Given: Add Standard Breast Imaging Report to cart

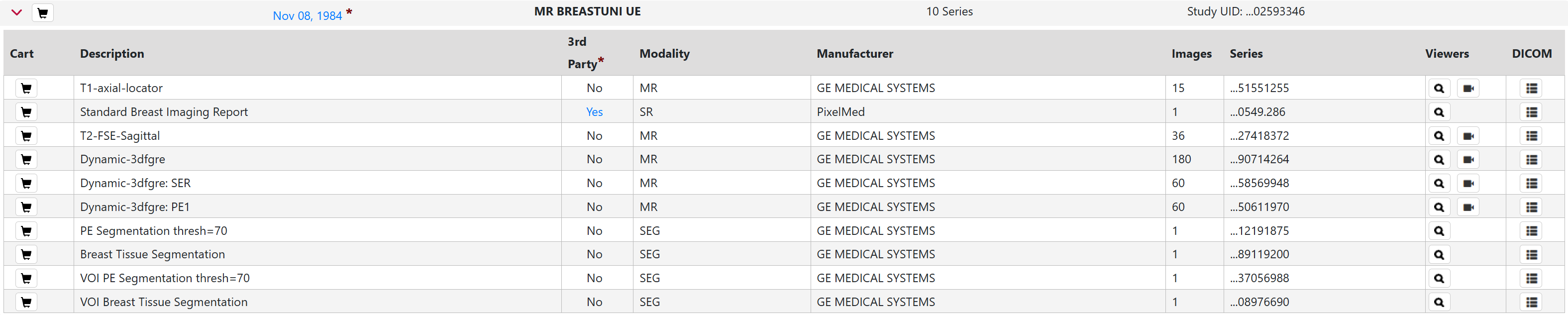Looking at the screenshot, I should pos(26,112).
